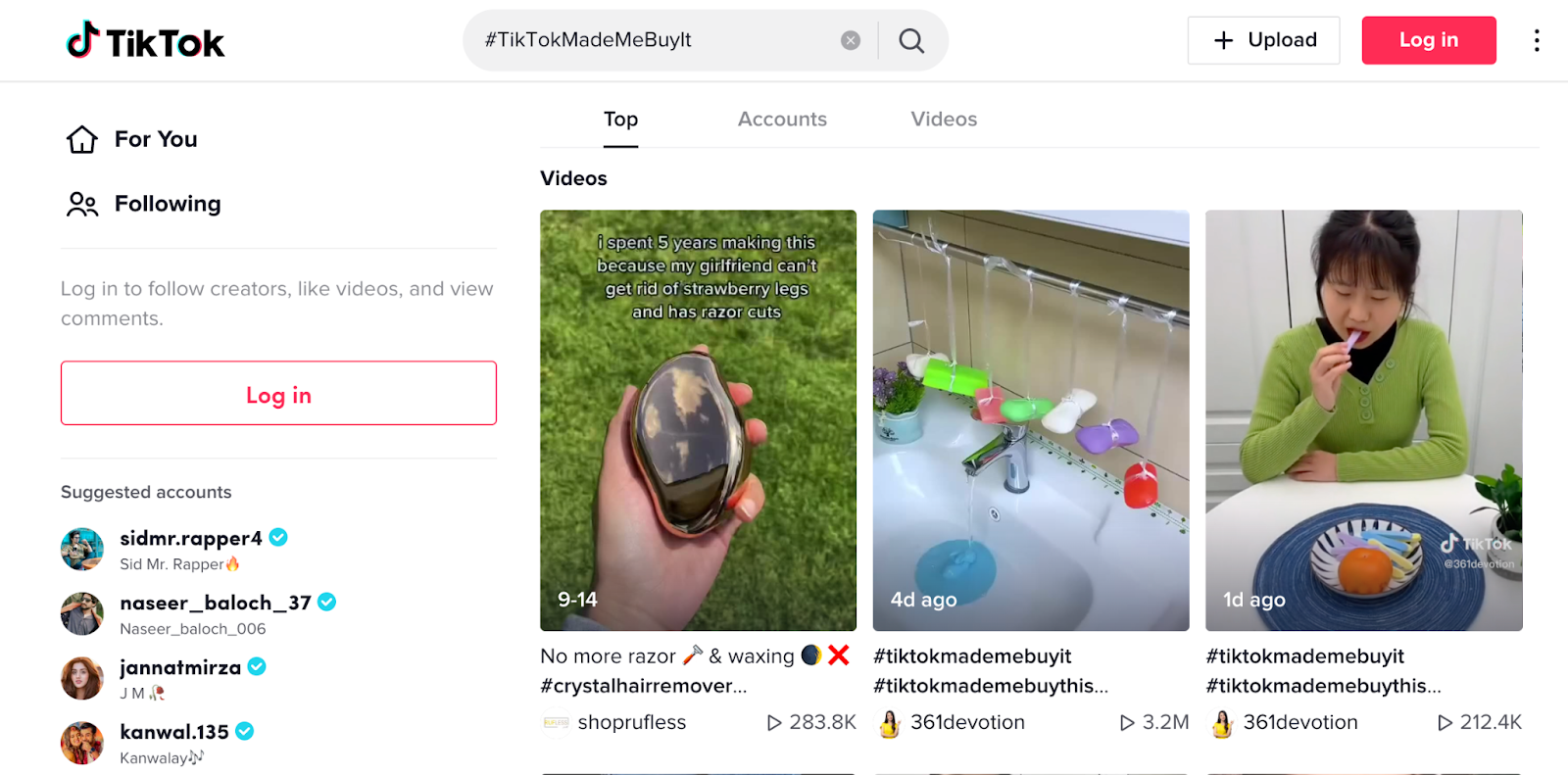Click the #crystalhairremover hashtag caption

(x=643, y=686)
